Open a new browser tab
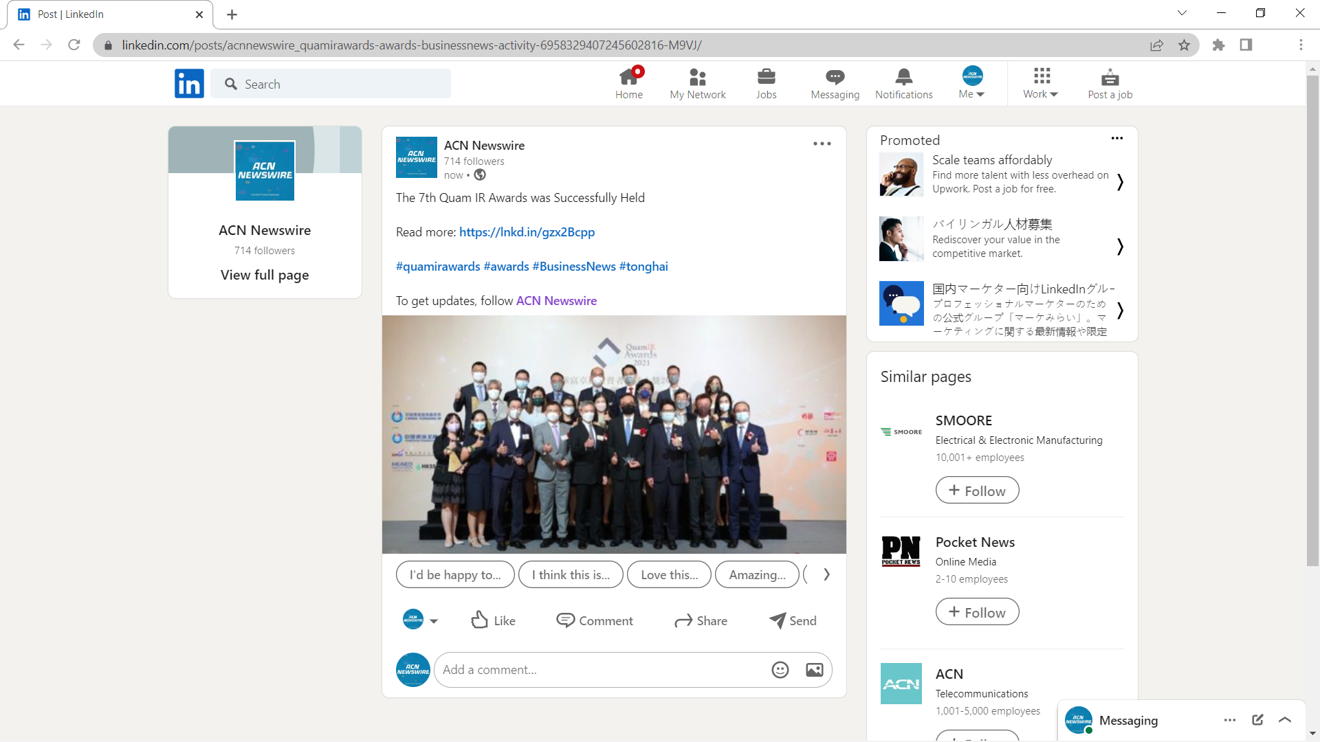This screenshot has width=1320, height=742. tap(232, 15)
